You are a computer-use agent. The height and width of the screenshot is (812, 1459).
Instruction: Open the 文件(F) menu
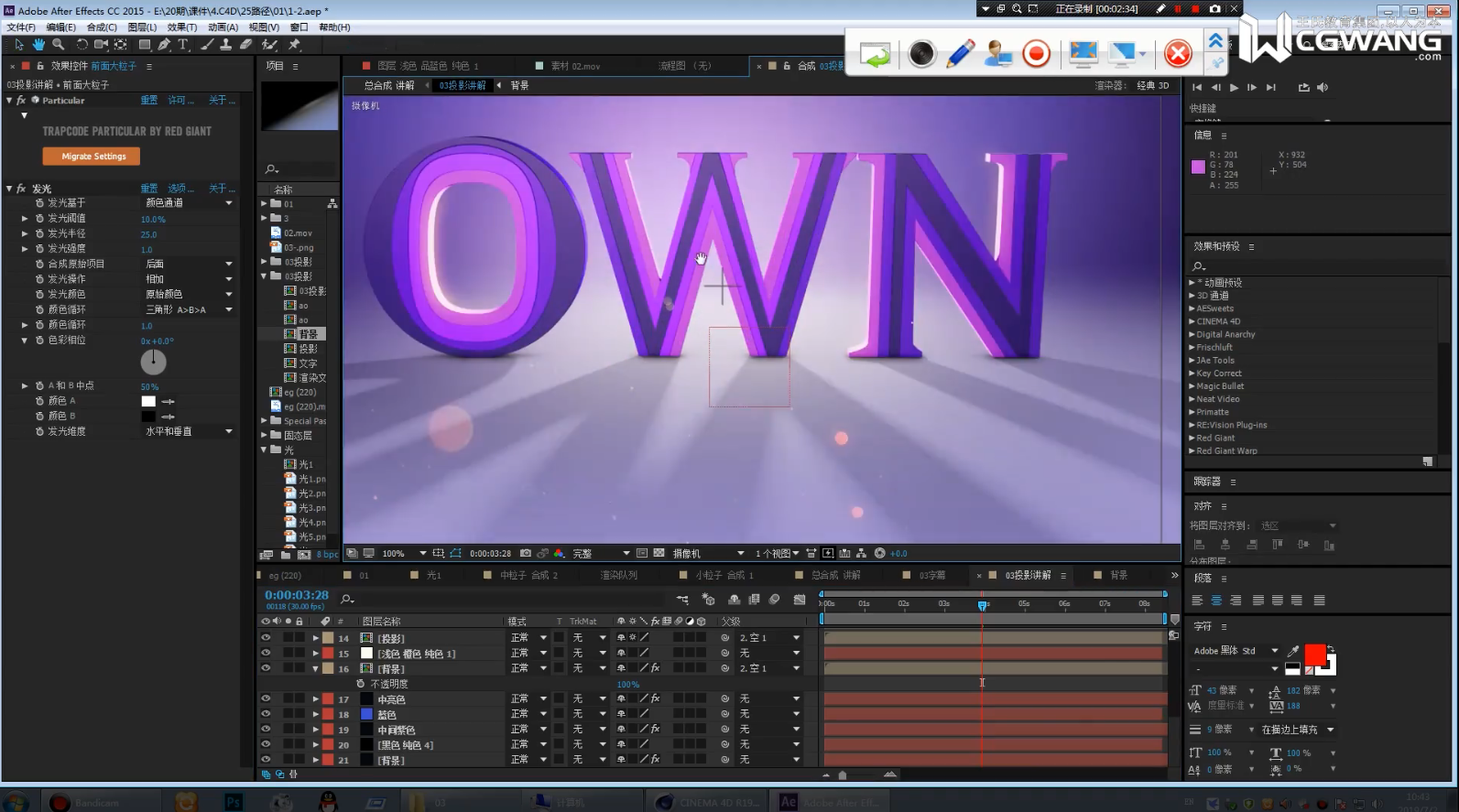21,27
